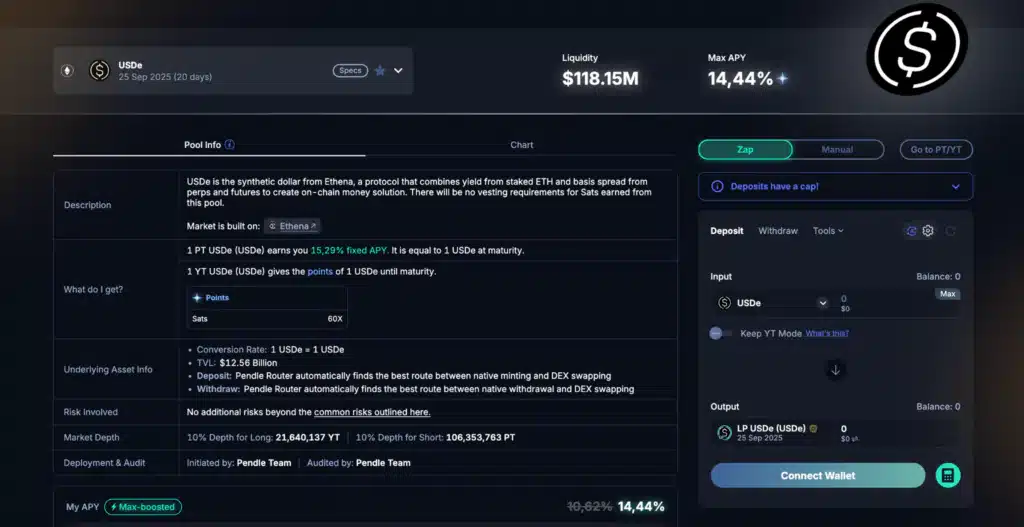Viewport: 1024px width, 527px height.
Task: Open common risks outlined here link
Action: (372, 412)
